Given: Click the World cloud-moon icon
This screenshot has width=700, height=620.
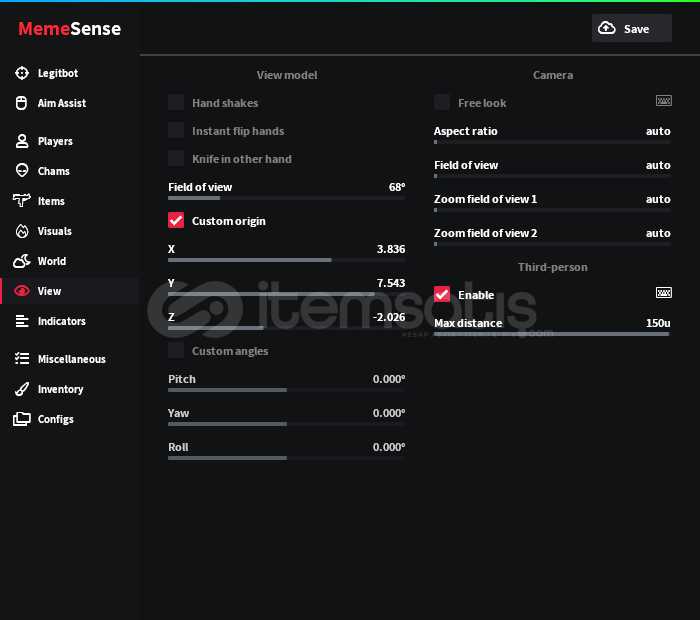Looking at the screenshot, I should (x=21, y=261).
